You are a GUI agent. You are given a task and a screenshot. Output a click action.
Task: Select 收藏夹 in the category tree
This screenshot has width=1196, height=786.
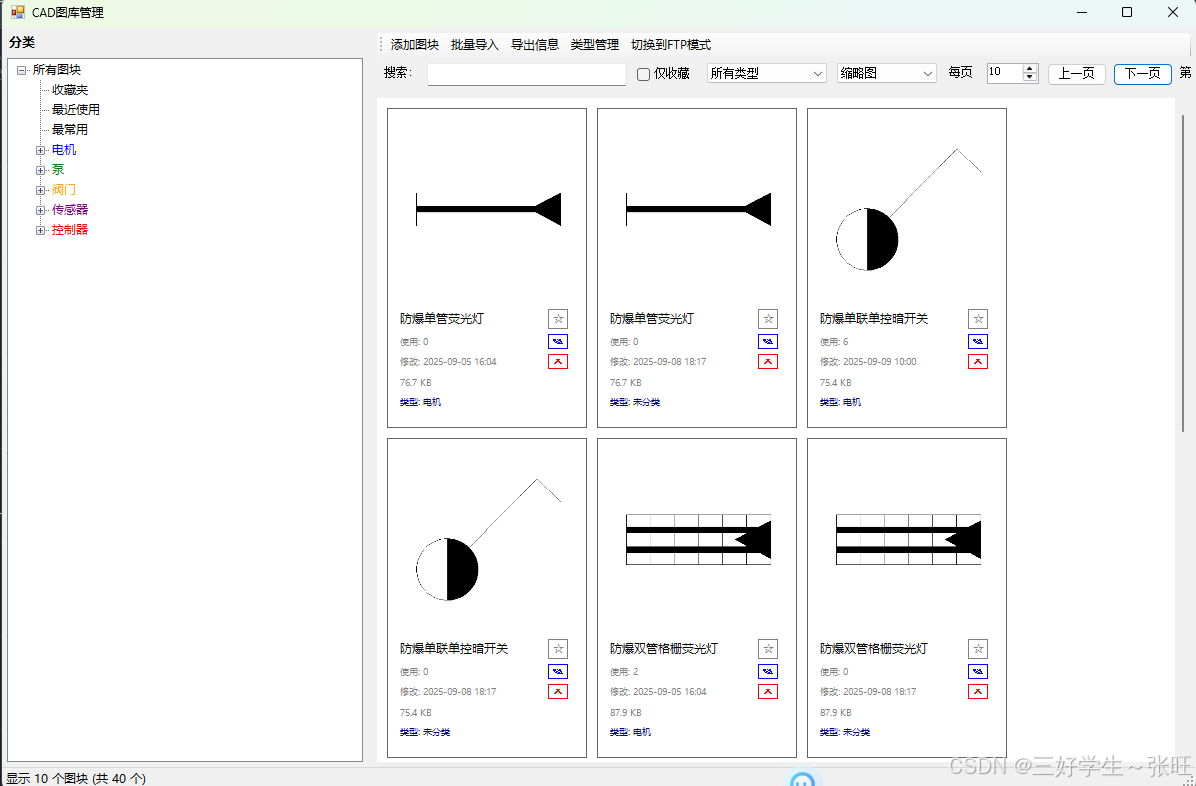pyautogui.click(x=70, y=90)
